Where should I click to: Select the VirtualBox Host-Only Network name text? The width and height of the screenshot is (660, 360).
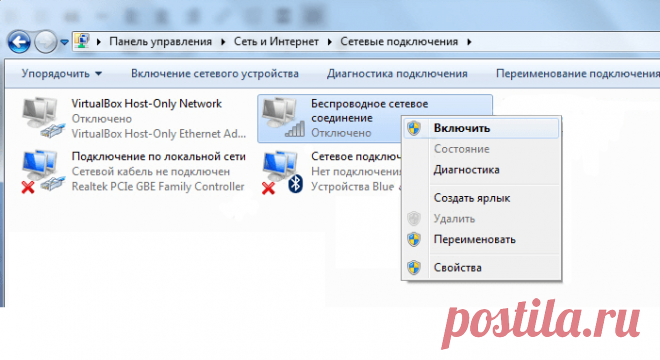pos(146,104)
